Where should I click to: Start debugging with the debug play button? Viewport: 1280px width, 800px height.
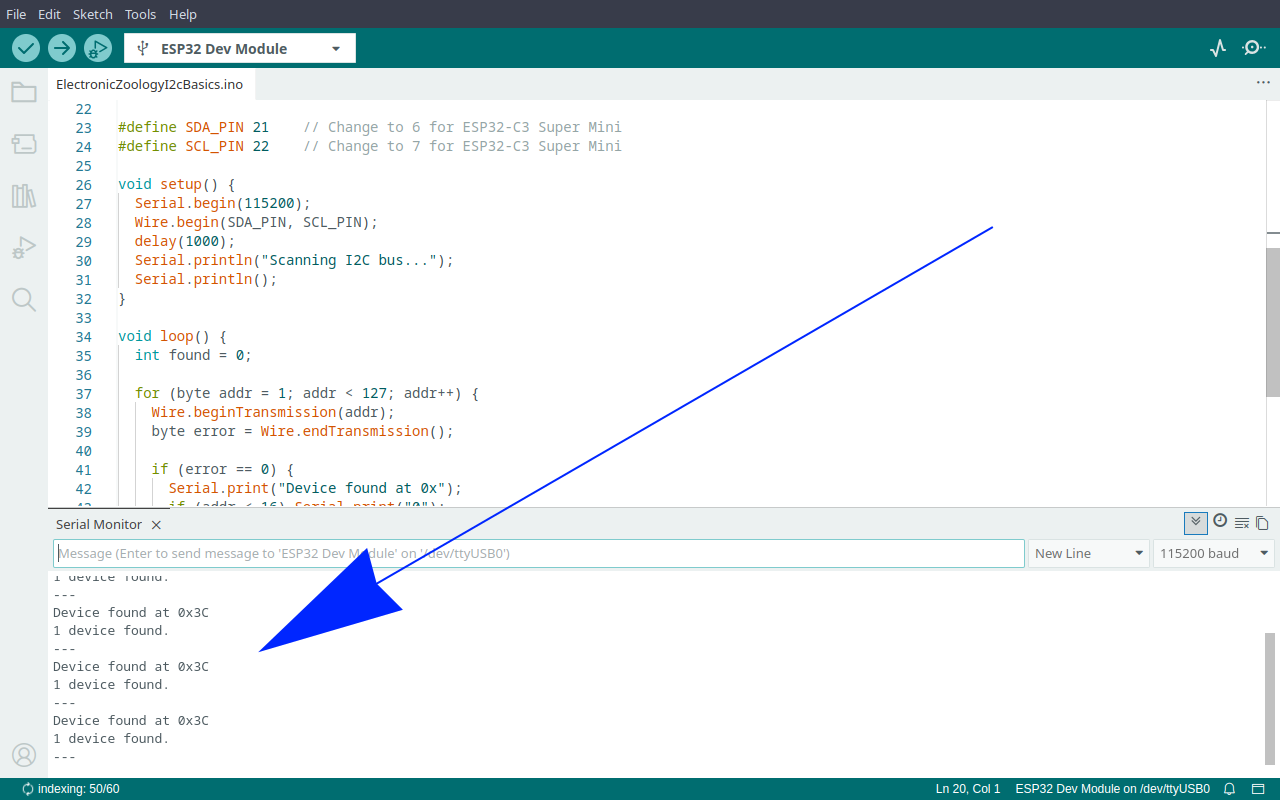point(97,48)
